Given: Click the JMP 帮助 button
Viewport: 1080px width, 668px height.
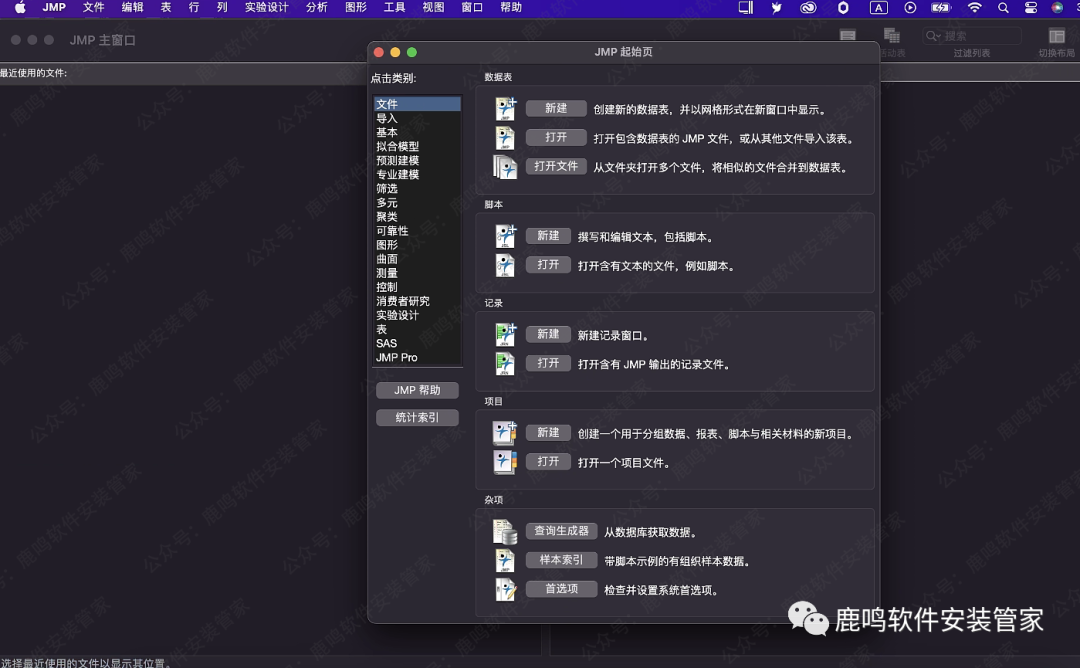Looking at the screenshot, I should (417, 390).
